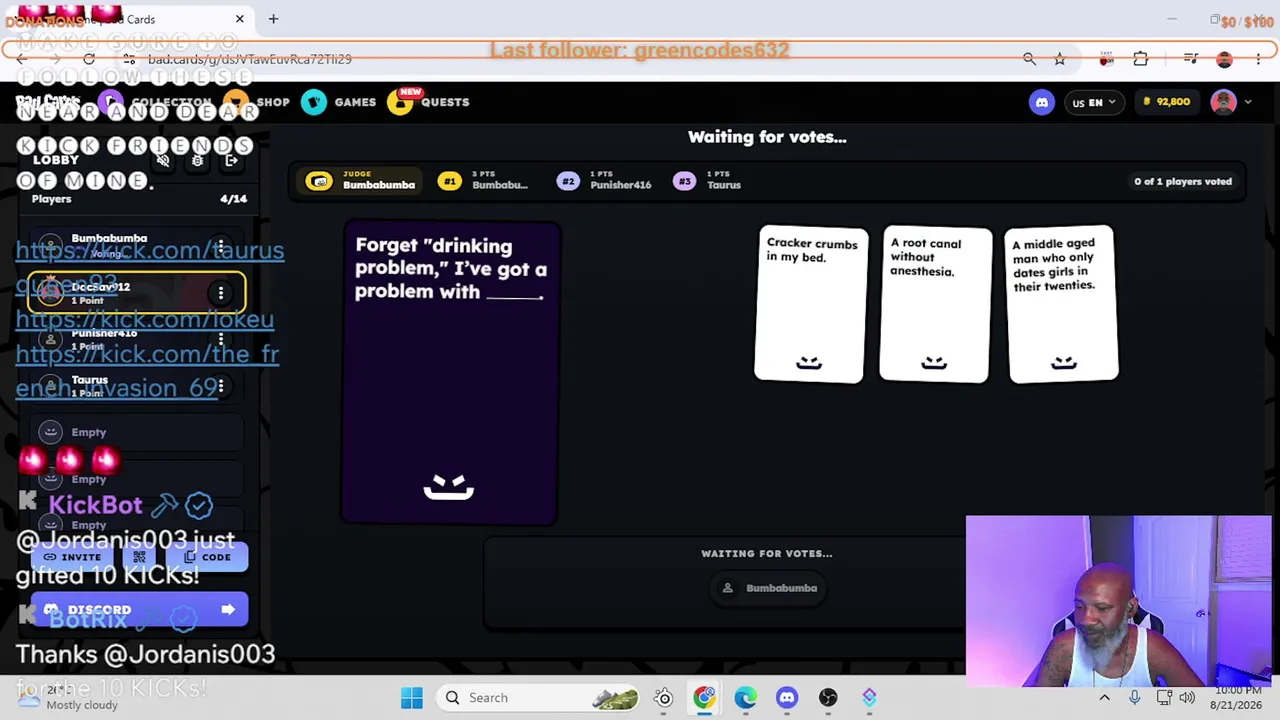The height and width of the screenshot is (720, 1280).
Task: Launch Microsoft Edge from the taskbar
Action: (746, 697)
